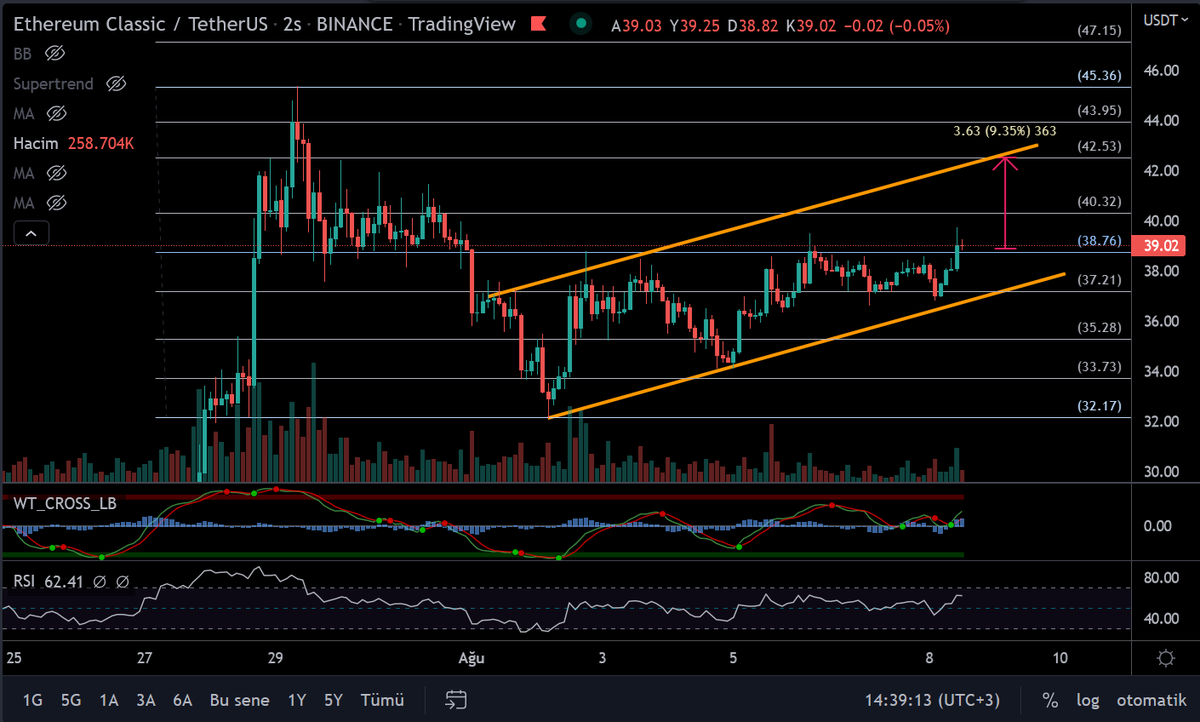Select the 3A time range
The width and height of the screenshot is (1200, 722).
[146, 700]
